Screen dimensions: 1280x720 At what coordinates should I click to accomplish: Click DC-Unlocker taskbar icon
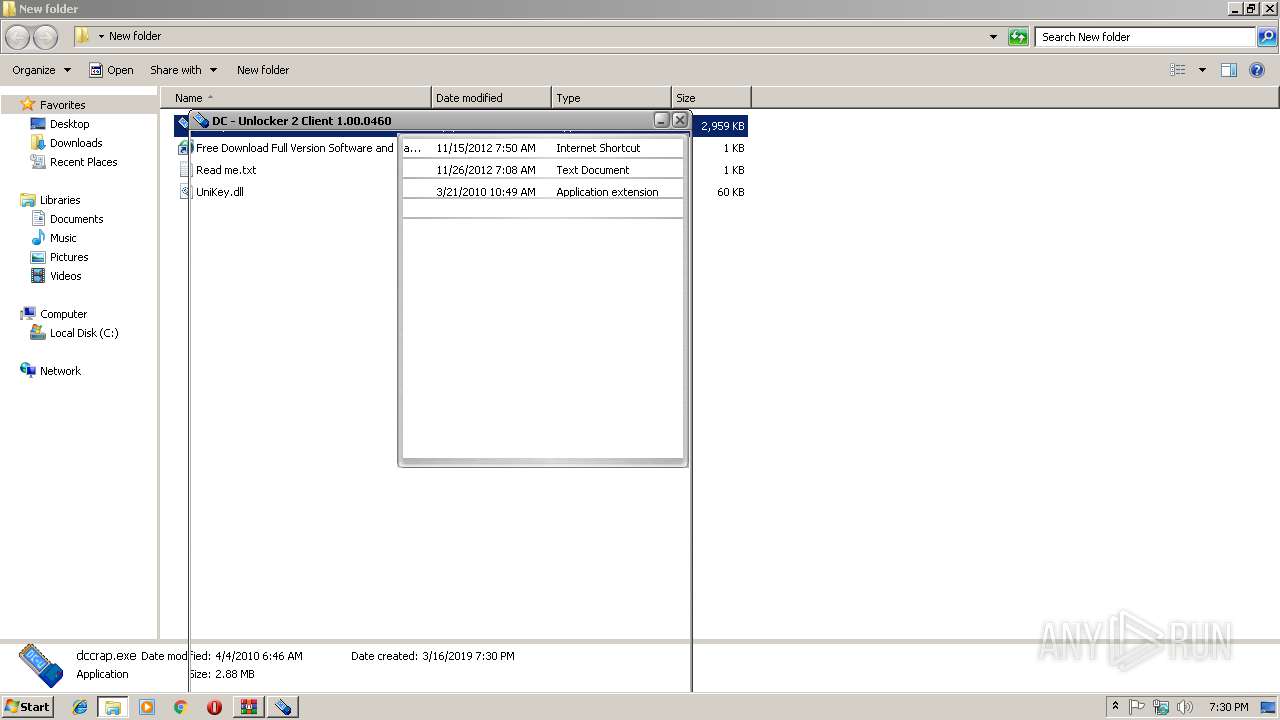(283, 707)
